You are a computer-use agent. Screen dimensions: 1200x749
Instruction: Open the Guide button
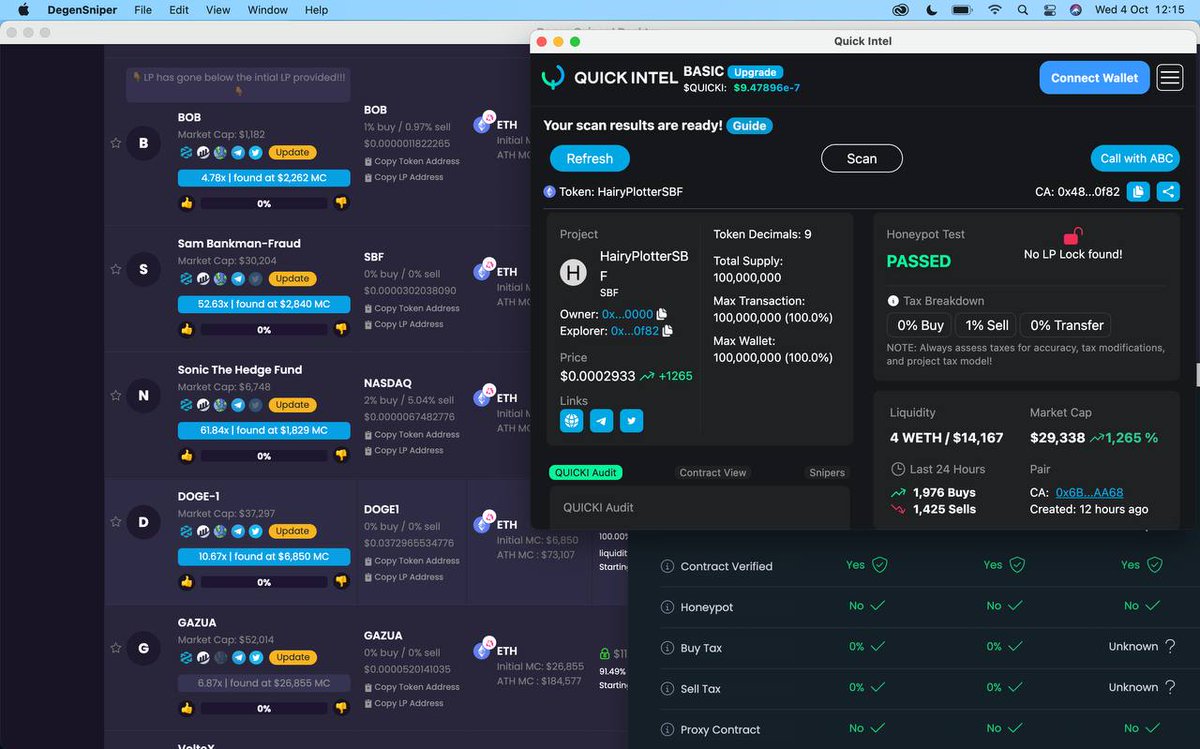point(749,126)
